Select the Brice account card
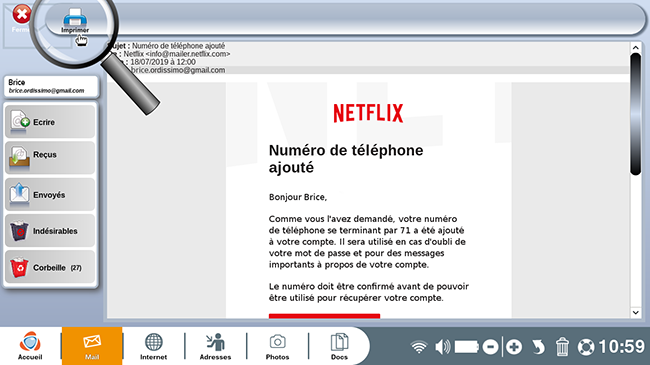 pyautogui.click(x=51, y=86)
